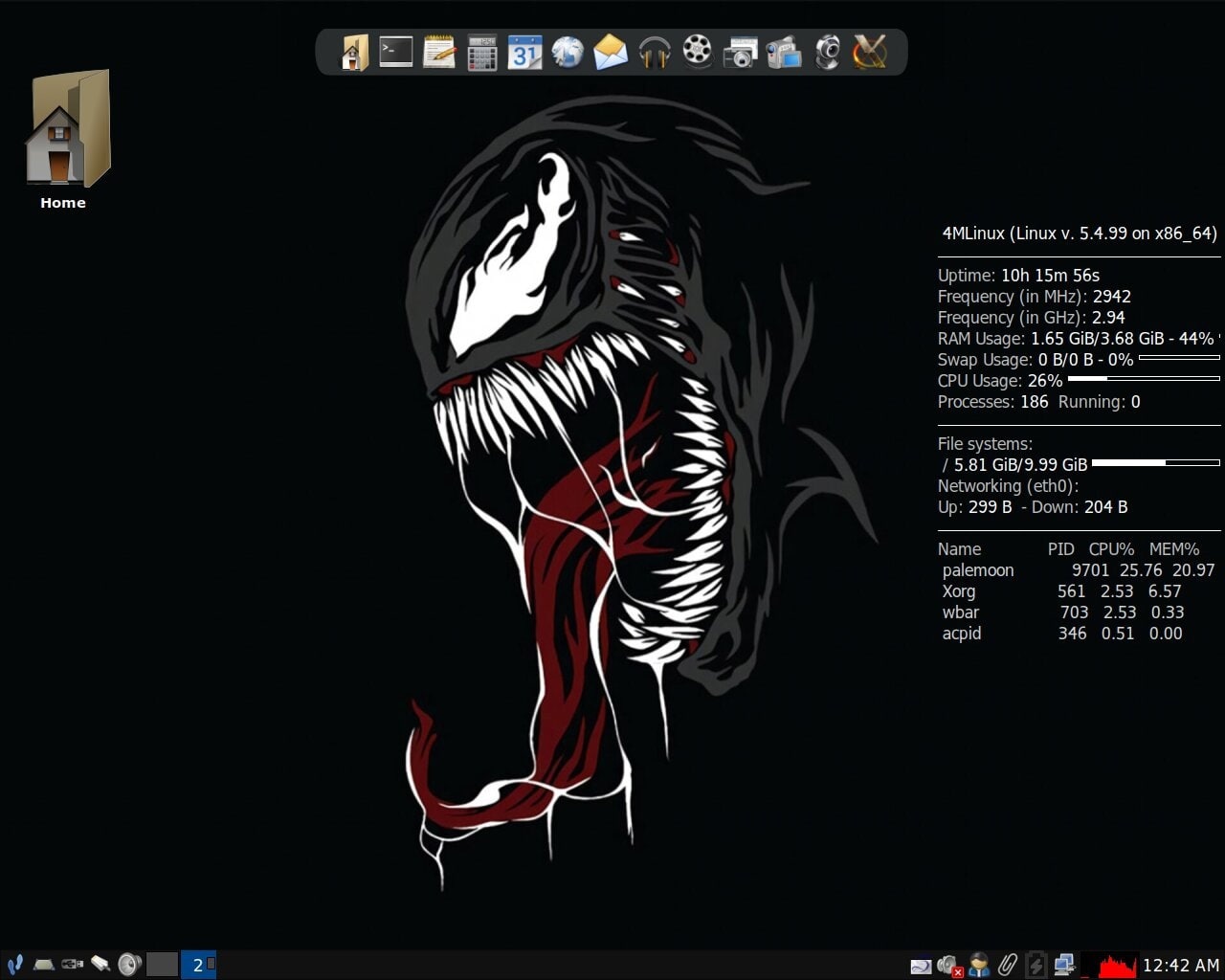Viewport: 1225px width, 980px height.
Task: Open the network computers tray icon
Action: click(1063, 965)
